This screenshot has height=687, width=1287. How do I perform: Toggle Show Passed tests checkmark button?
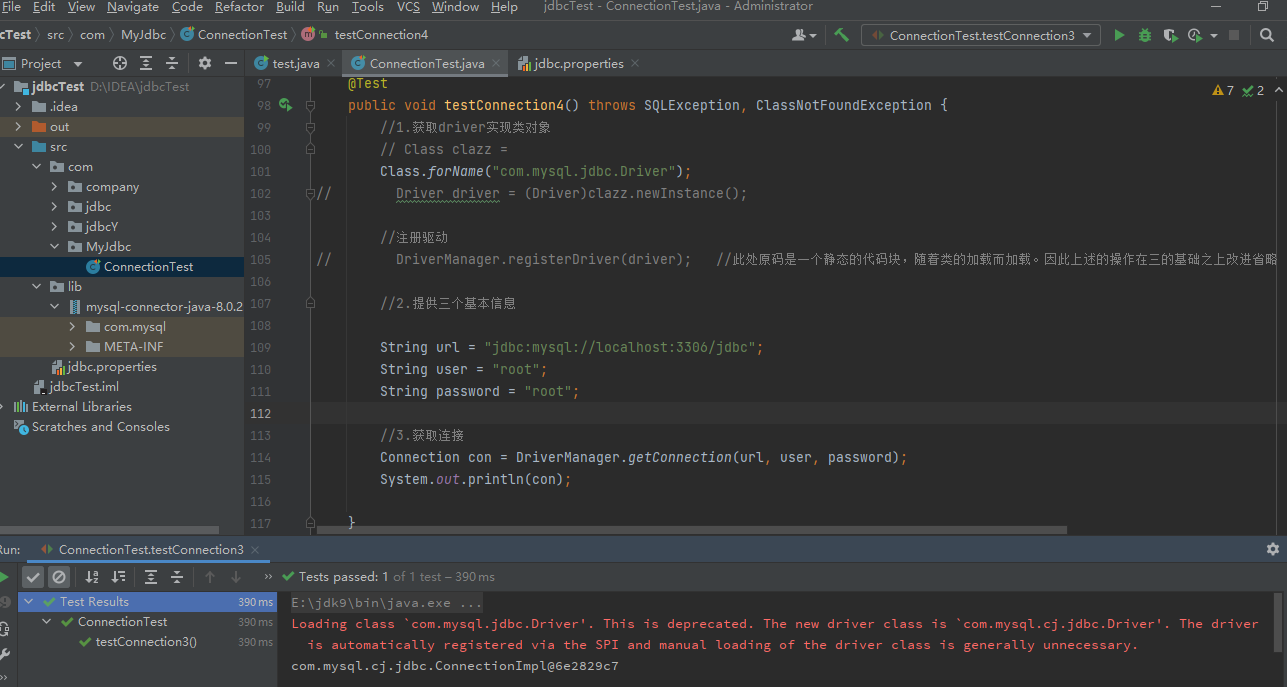click(x=33, y=577)
